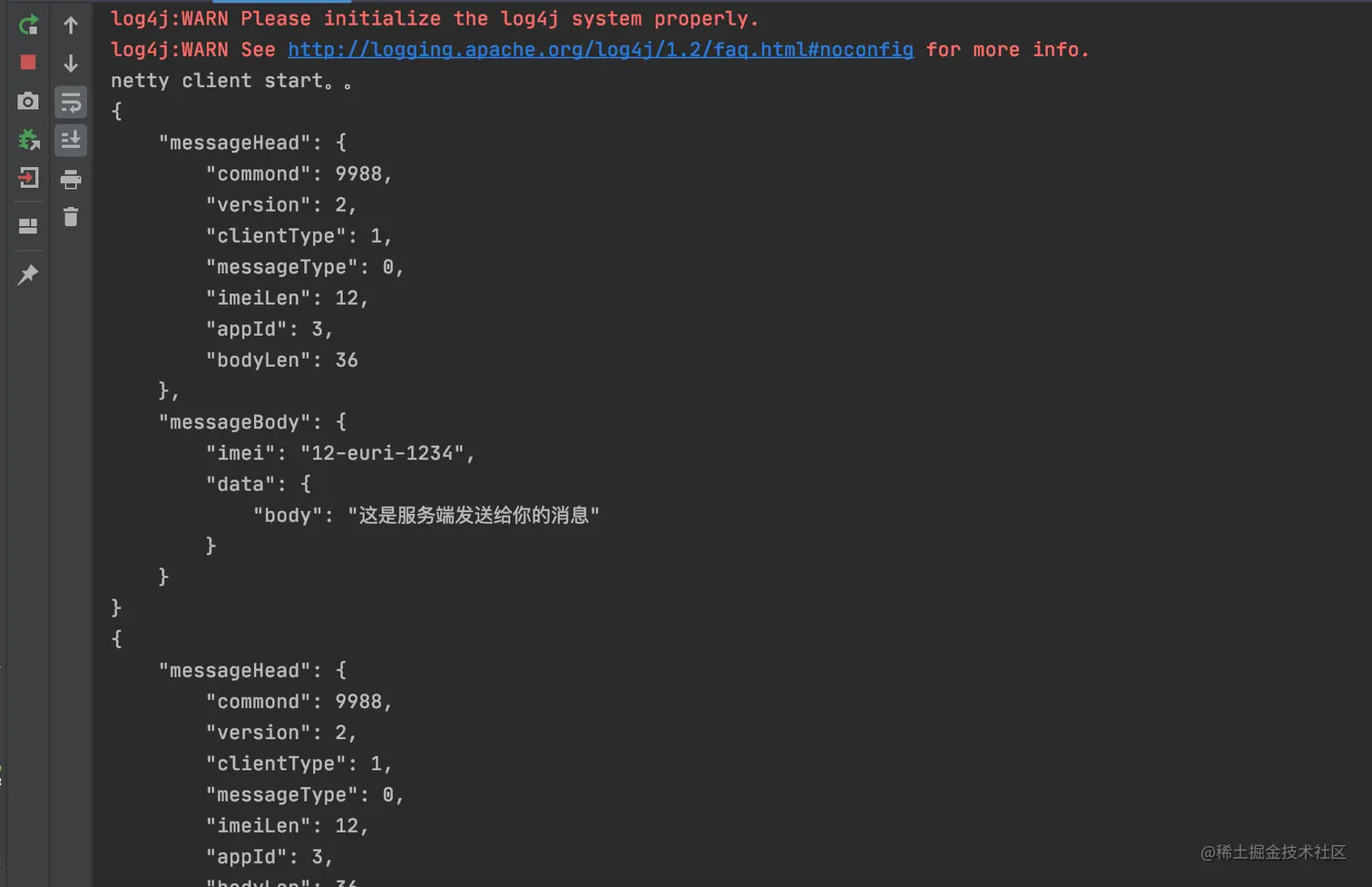
Task: Click the Restore Layout icon
Action: tap(28, 226)
